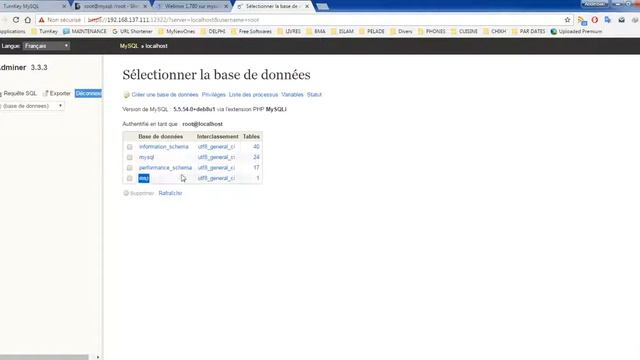Click the Supprimer button below the table
Image resolution: width=640 pixels, height=360 pixels.
139,193
